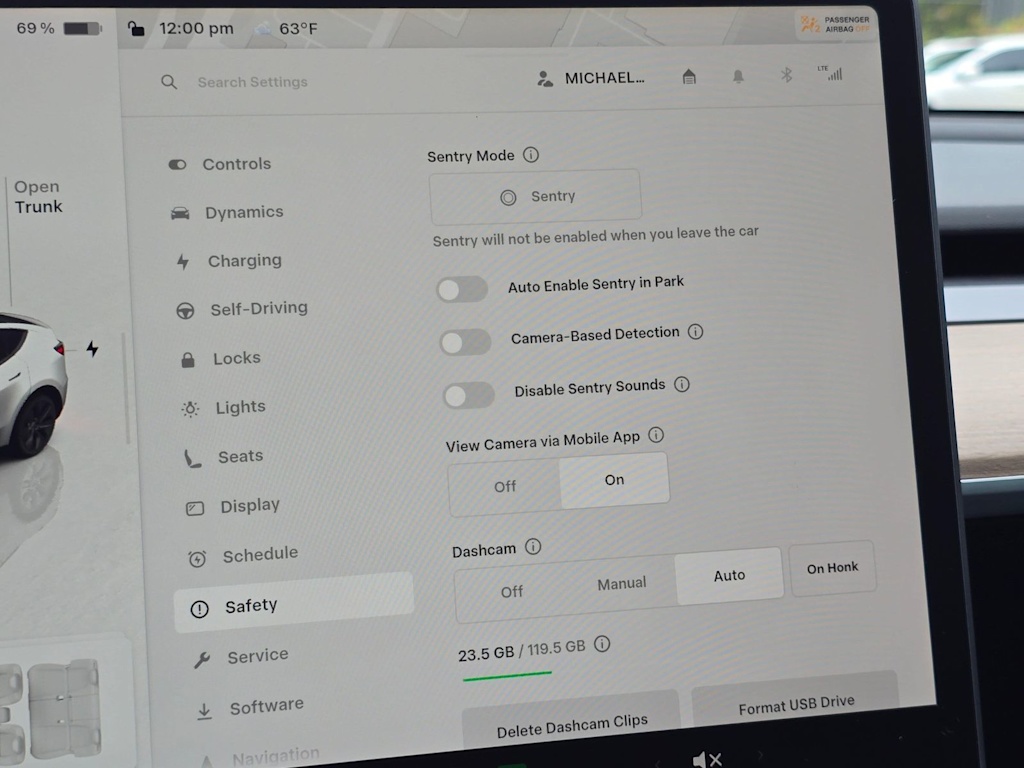This screenshot has width=1024, height=768.
Task: Open the notifications bell
Action: 738,76
